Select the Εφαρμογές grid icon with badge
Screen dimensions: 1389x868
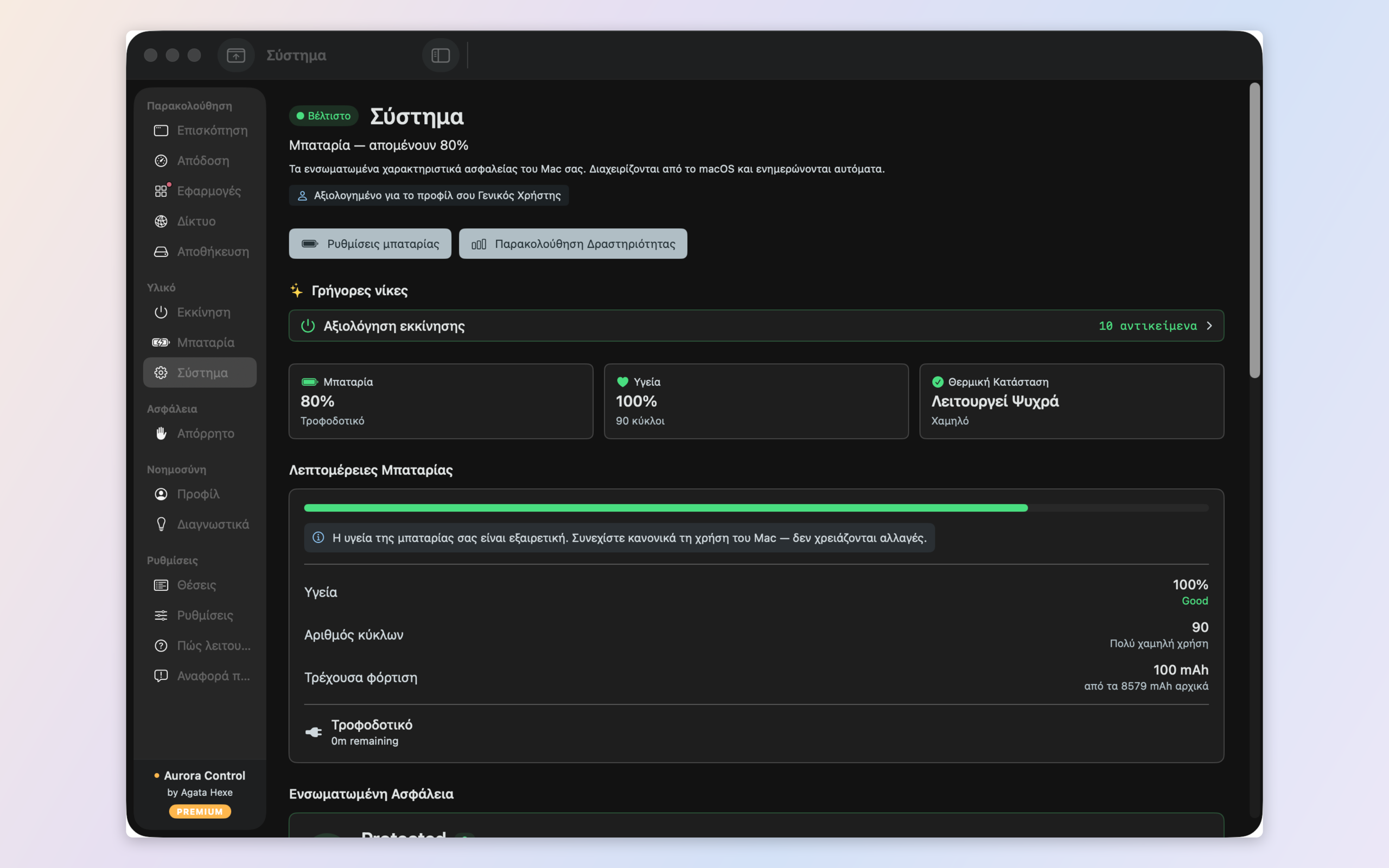pyautogui.click(x=161, y=191)
